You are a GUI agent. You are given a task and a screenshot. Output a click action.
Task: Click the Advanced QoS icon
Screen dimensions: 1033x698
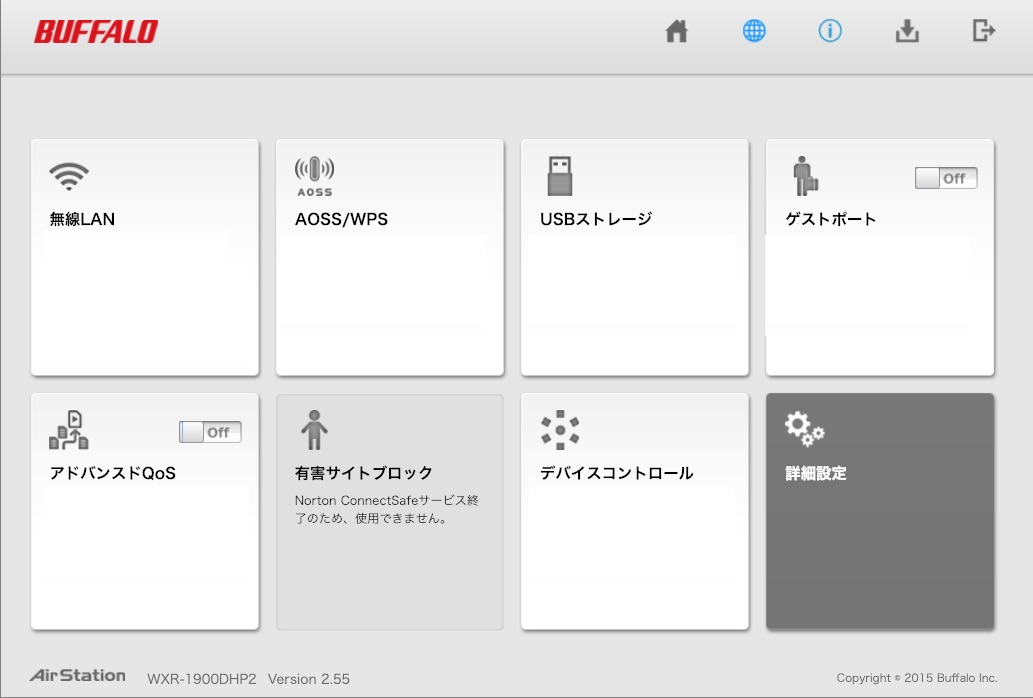(69, 430)
